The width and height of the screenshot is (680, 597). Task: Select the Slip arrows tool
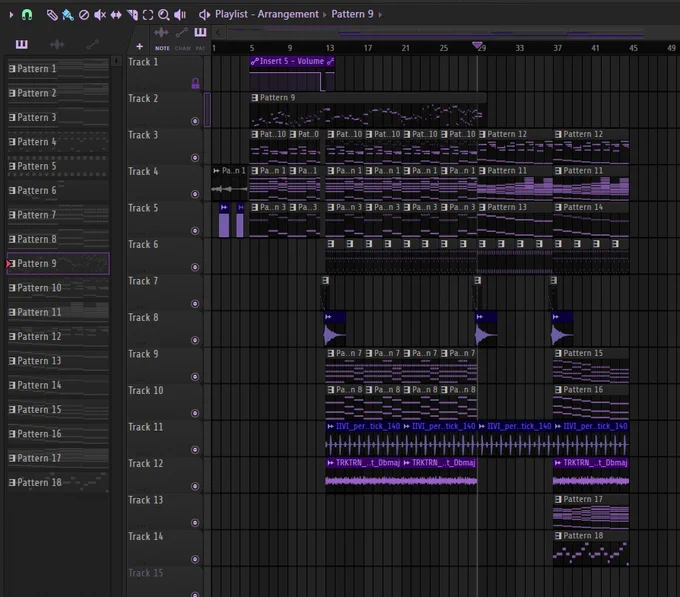tap(116, 15)
